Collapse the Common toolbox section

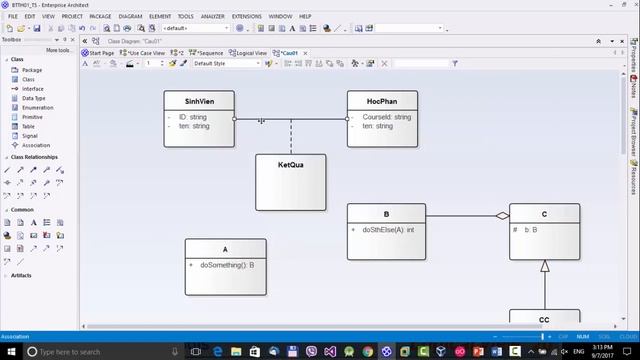7,210
